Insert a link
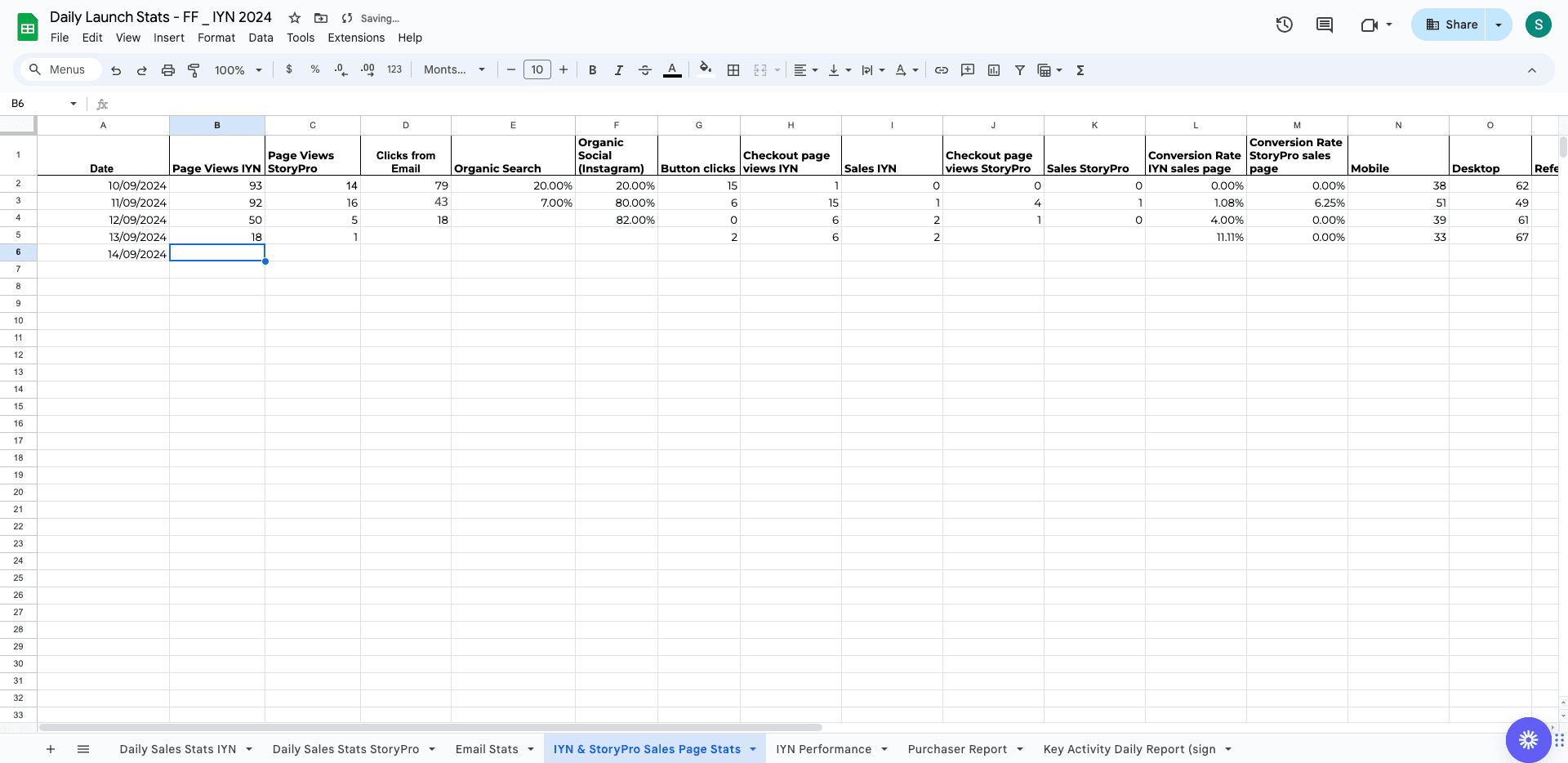1568x763 pixels. click(942, 70)
